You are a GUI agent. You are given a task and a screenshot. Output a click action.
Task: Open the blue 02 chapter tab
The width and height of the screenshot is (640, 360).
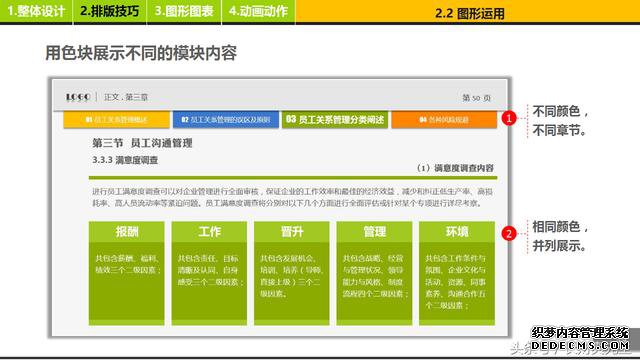[x=226, y=120]
